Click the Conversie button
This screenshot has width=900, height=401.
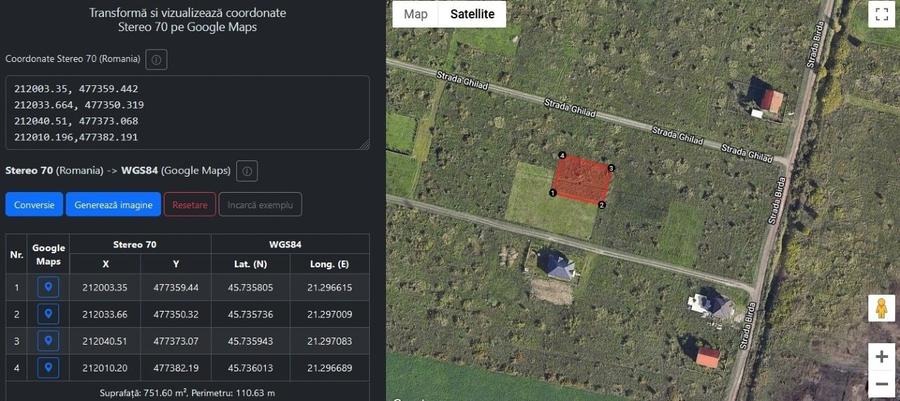tap(34, 205)
